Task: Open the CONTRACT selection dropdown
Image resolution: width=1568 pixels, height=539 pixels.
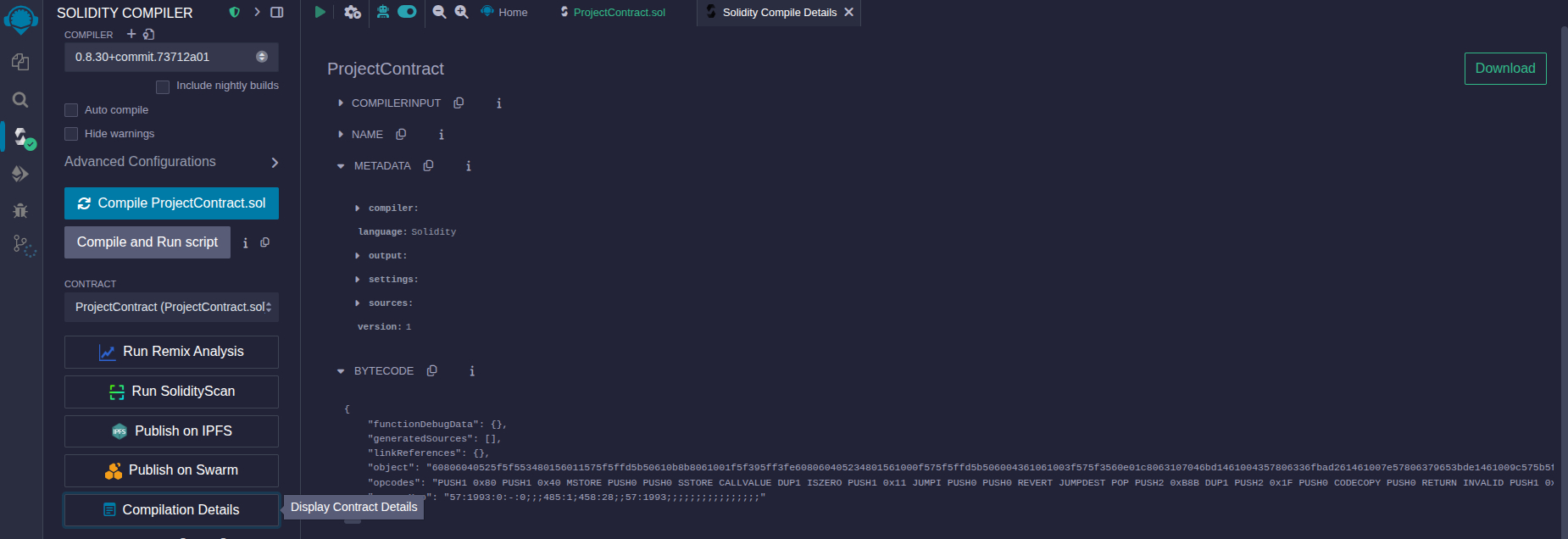Action: tap(171, 307)
